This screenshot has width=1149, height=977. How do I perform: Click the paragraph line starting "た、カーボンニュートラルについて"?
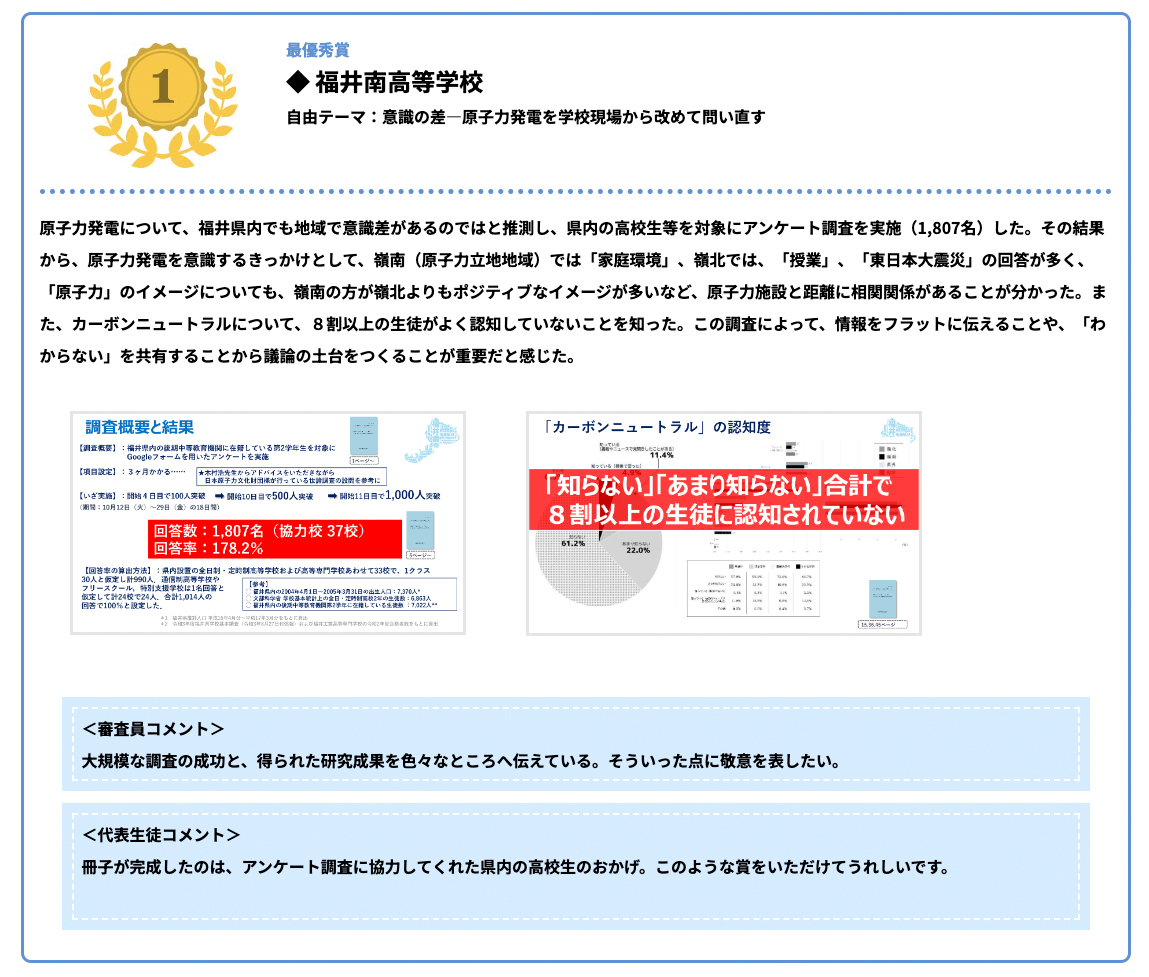tap(573, 324)
